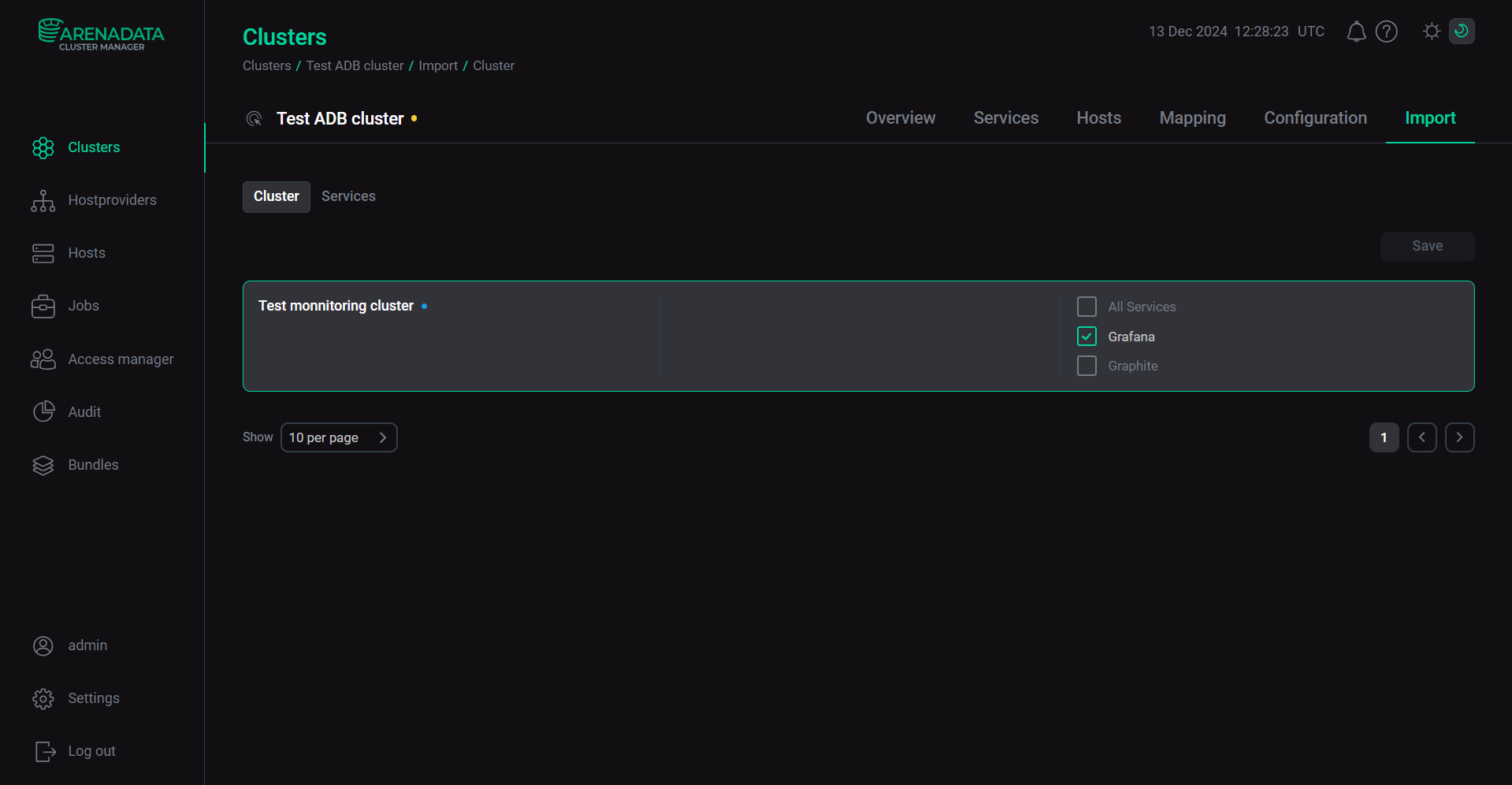Image resolution: width=1512 pixels, height=785 pixels.
Task: Open the Access manager sidebar label
Action: point(121,359)
